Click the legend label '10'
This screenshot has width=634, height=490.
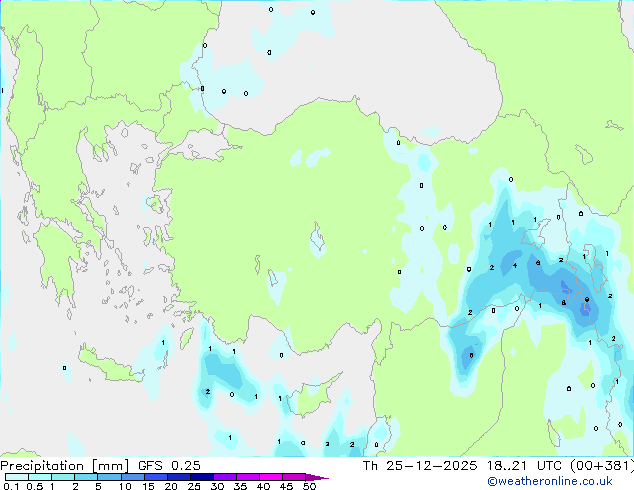click(x=125, y=486)
